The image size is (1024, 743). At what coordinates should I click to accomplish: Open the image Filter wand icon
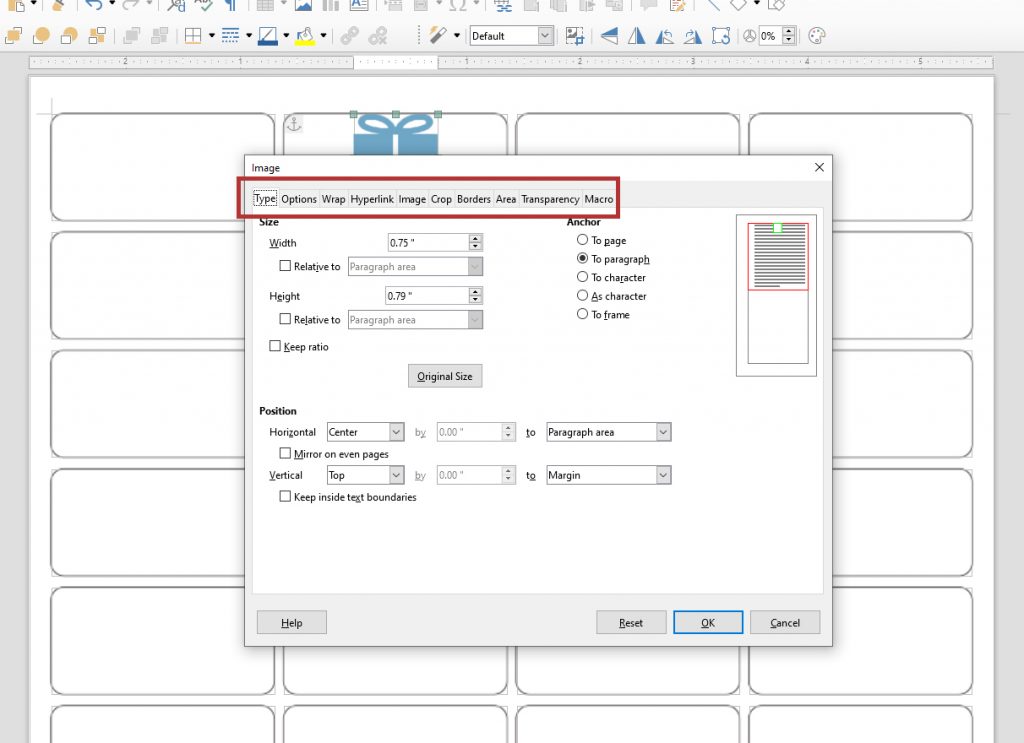point(437,36)
